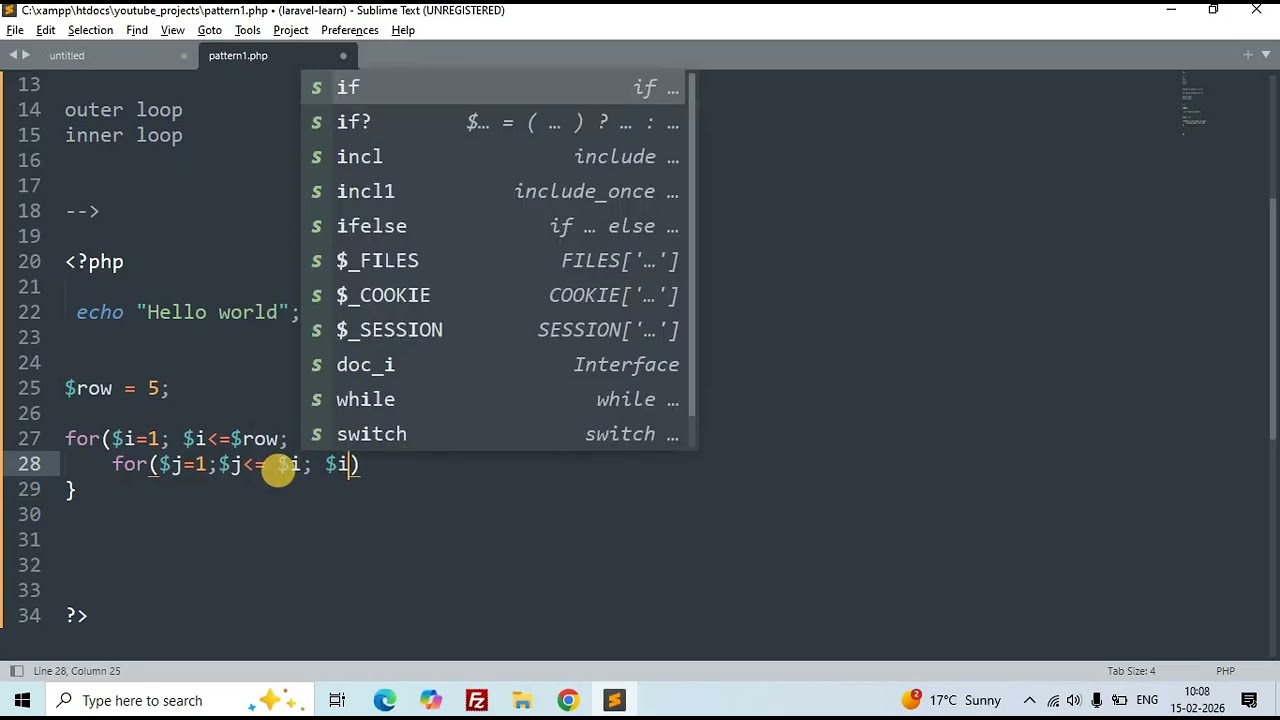Click the '?>' closing tag

coord(76,616)
